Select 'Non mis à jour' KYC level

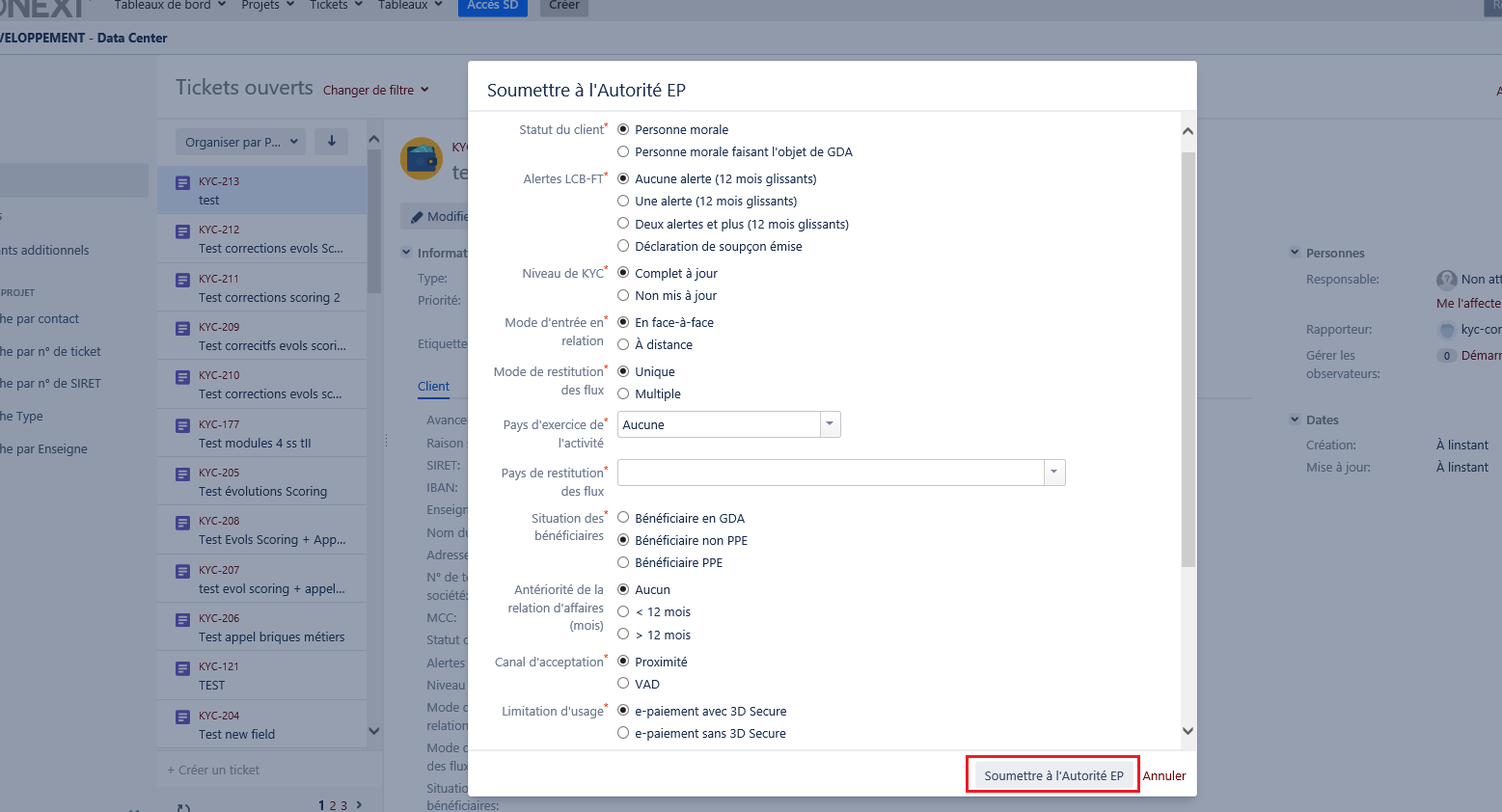point(623,296)
